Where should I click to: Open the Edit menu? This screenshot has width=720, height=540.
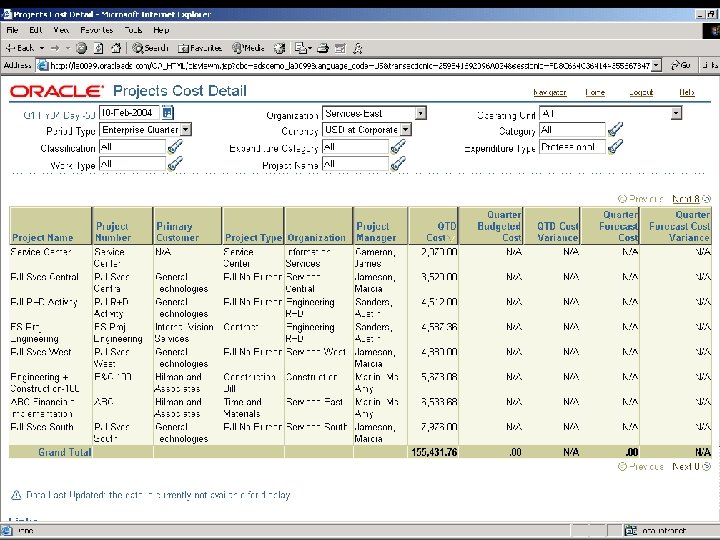(x=35, y=30)
